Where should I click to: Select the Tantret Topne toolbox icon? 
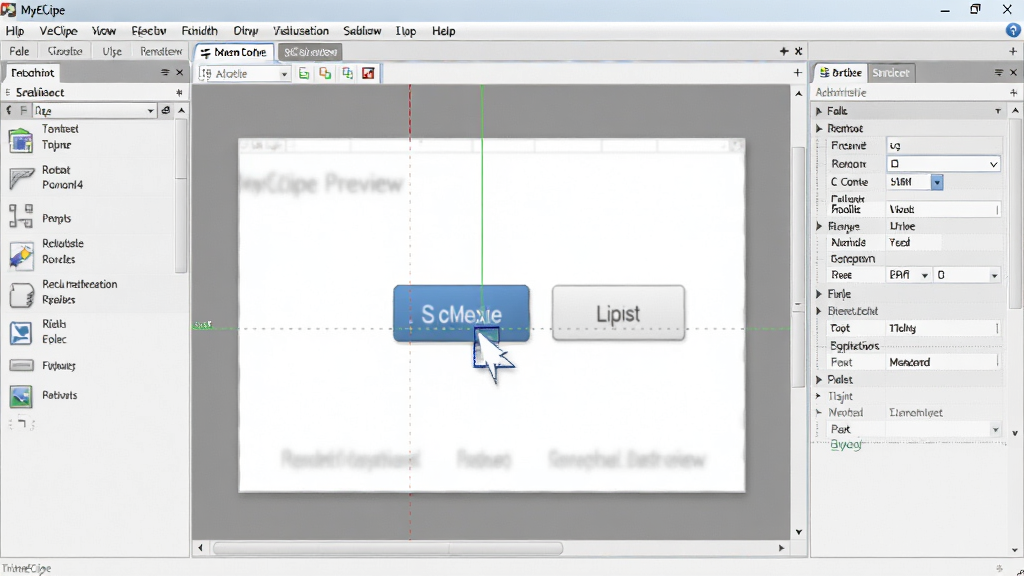point(20,139)
